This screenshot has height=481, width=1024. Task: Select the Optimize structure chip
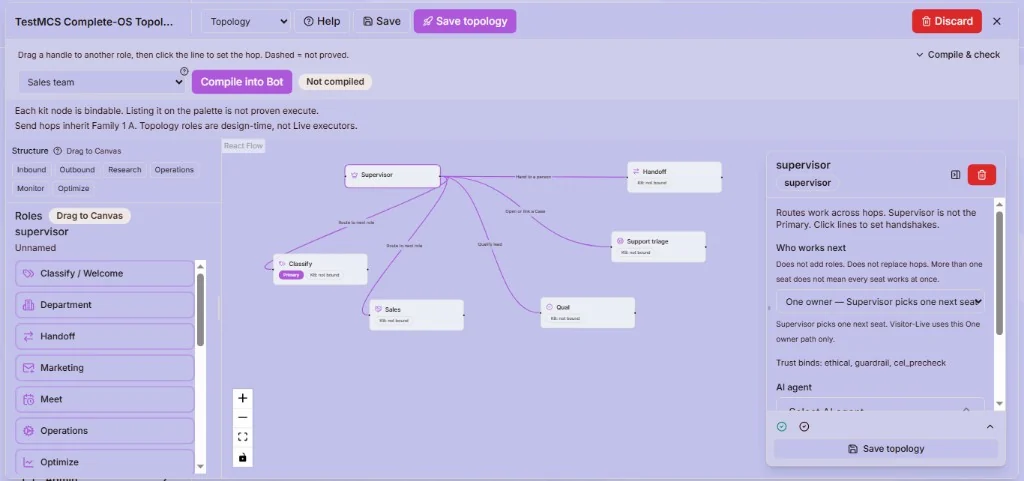click(x=73, y=188)
